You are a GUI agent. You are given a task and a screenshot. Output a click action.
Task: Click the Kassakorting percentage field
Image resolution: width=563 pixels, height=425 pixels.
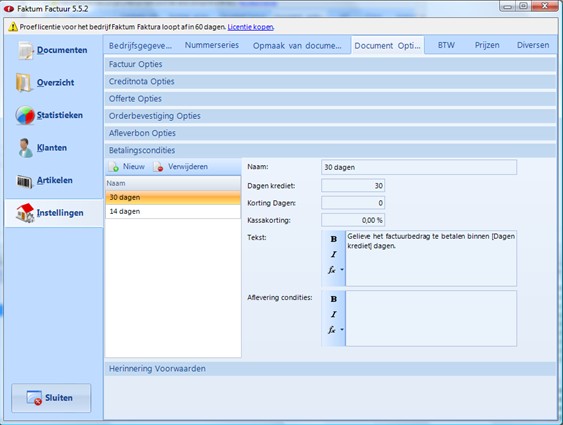[x=353, y=220]
